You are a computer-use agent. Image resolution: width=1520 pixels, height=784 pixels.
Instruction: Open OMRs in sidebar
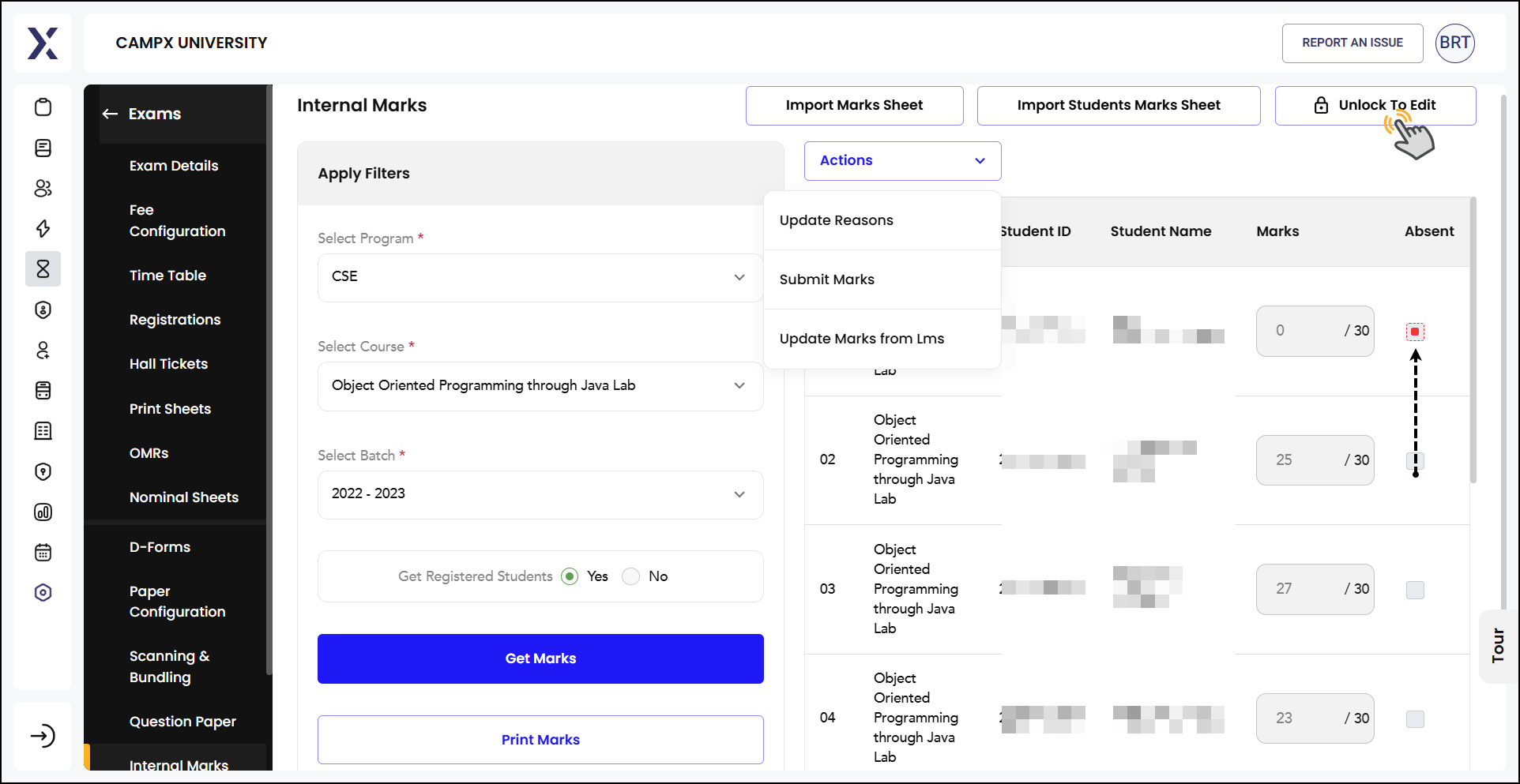click(x=149, y=453)
